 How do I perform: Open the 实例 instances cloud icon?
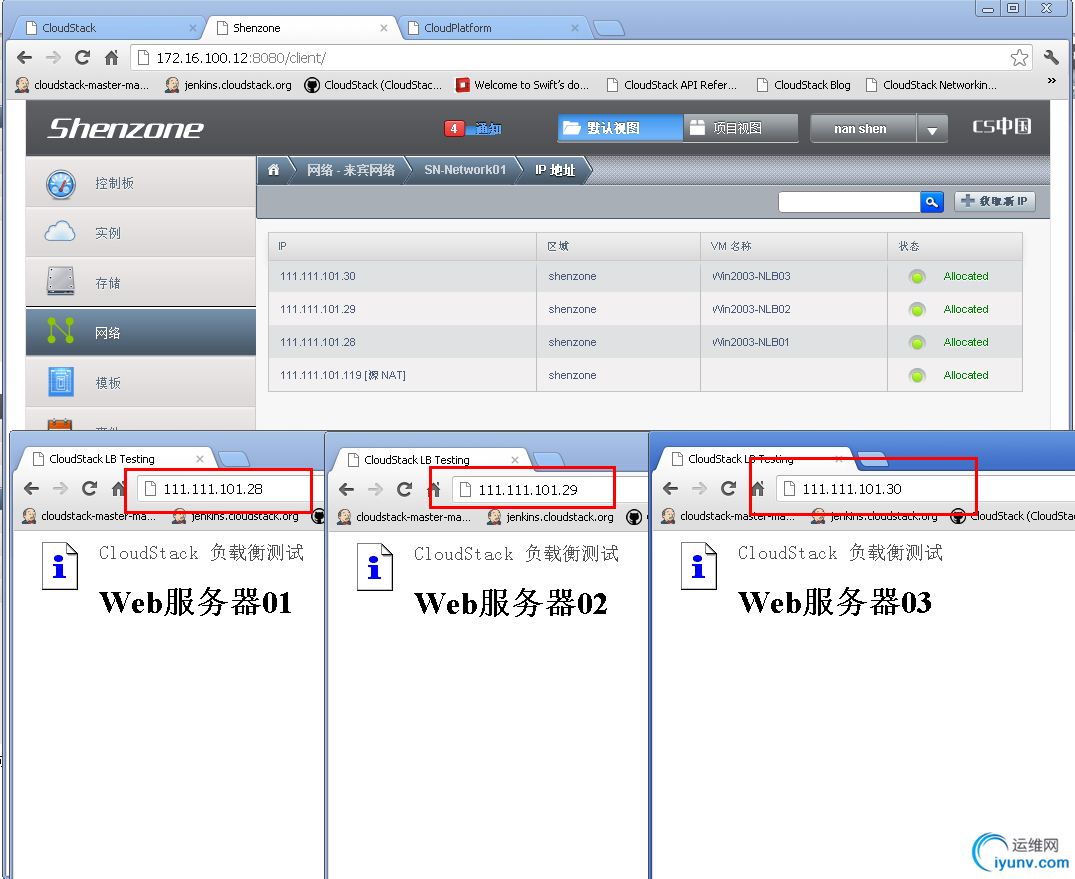point(60,232)
